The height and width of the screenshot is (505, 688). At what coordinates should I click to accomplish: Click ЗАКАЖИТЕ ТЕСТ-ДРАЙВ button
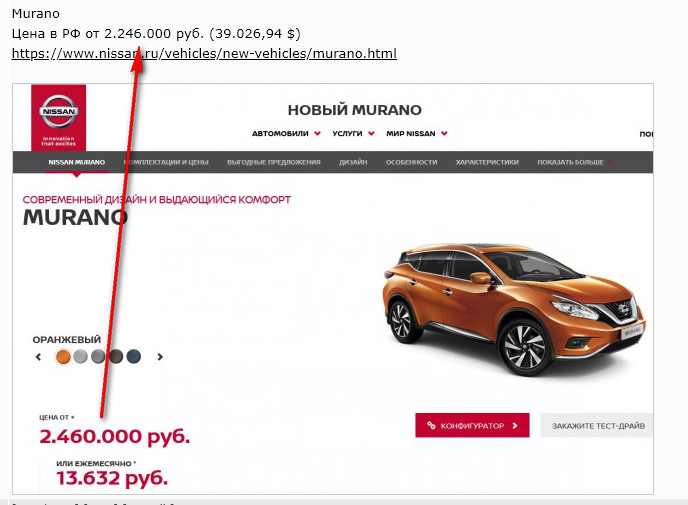[597, 425]
